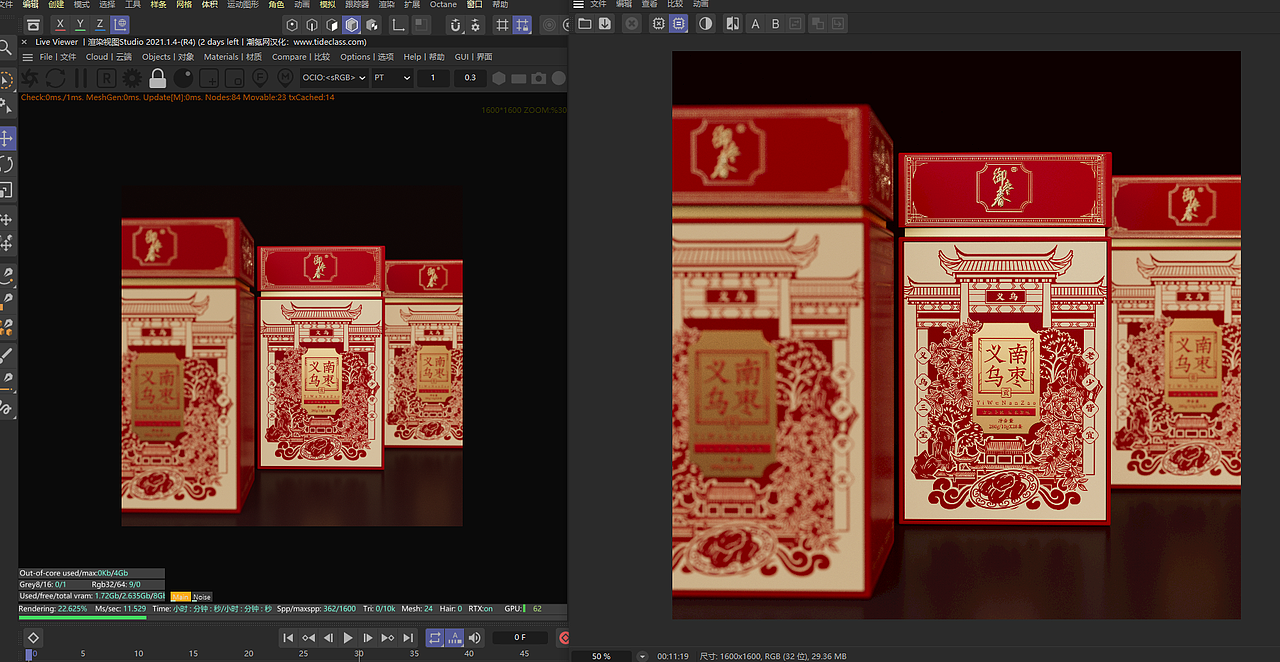This screenshot has width=1280, height=662.
Task: Click render region plus icon
Action: coord(209,77)
